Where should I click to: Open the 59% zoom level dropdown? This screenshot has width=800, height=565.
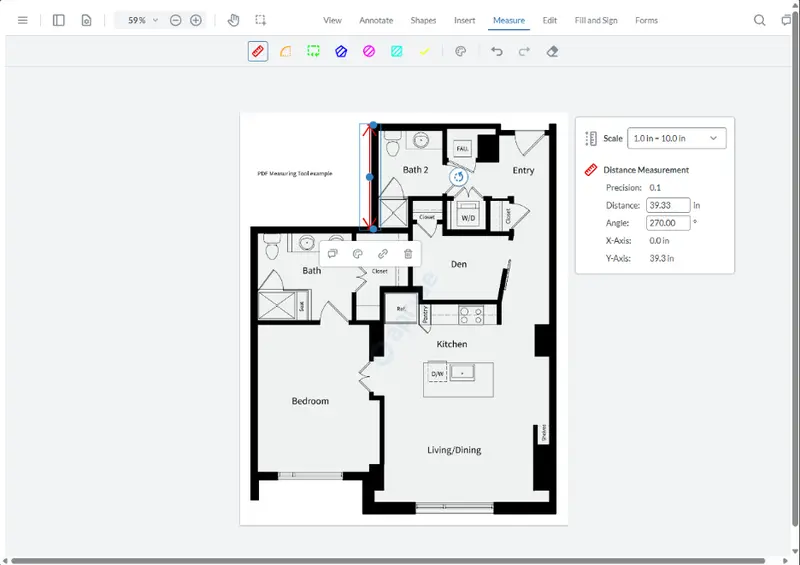142,20
